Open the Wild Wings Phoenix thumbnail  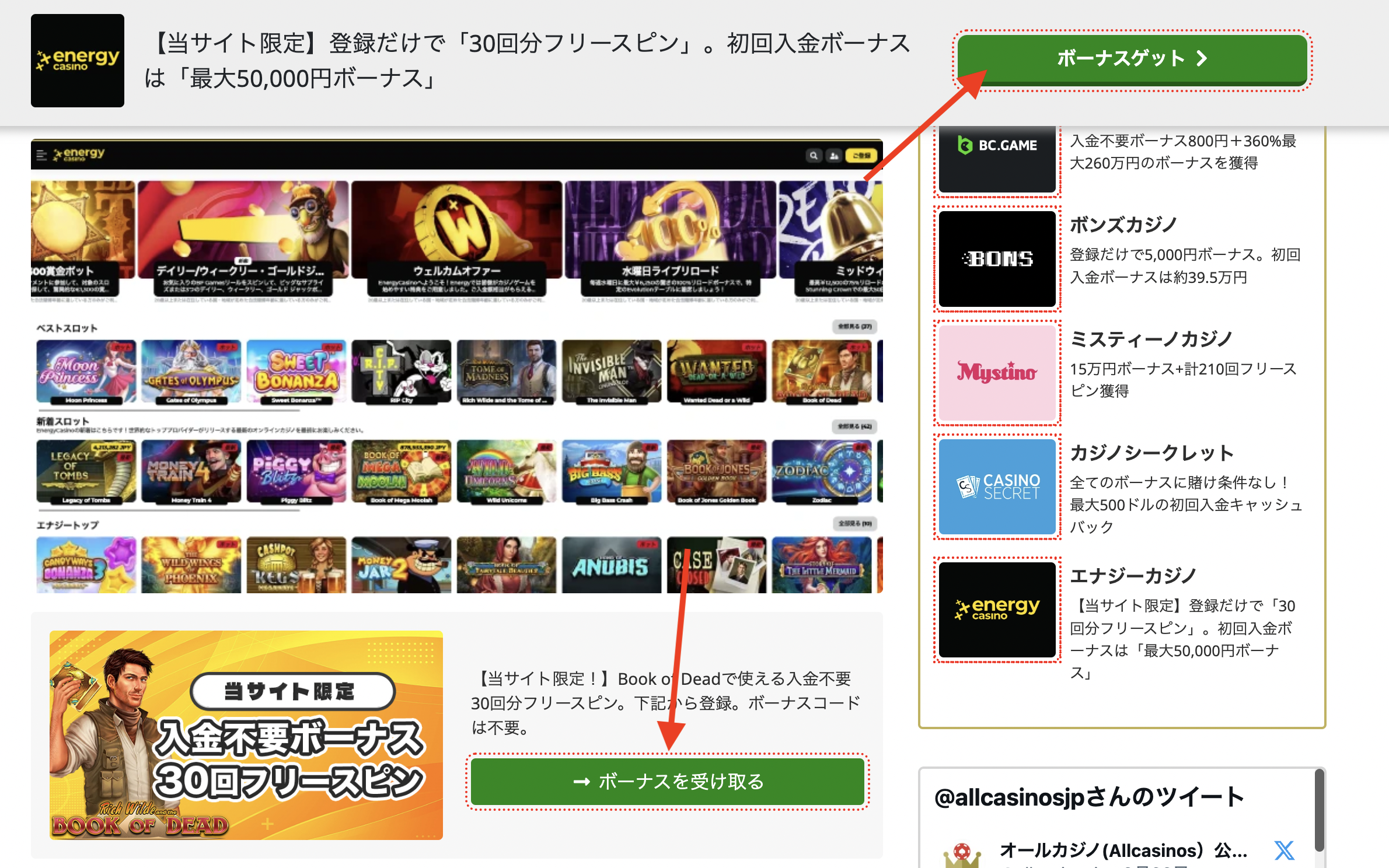coord(191,565)
